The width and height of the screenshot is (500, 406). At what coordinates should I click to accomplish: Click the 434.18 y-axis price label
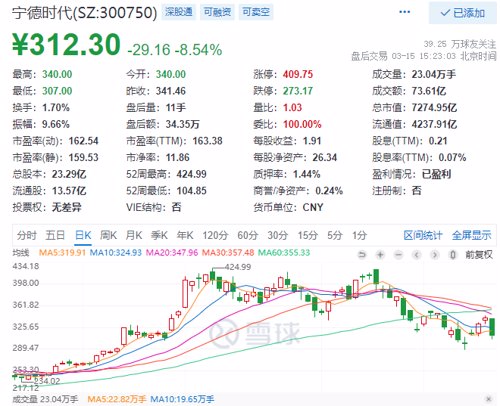click(26, 266)
